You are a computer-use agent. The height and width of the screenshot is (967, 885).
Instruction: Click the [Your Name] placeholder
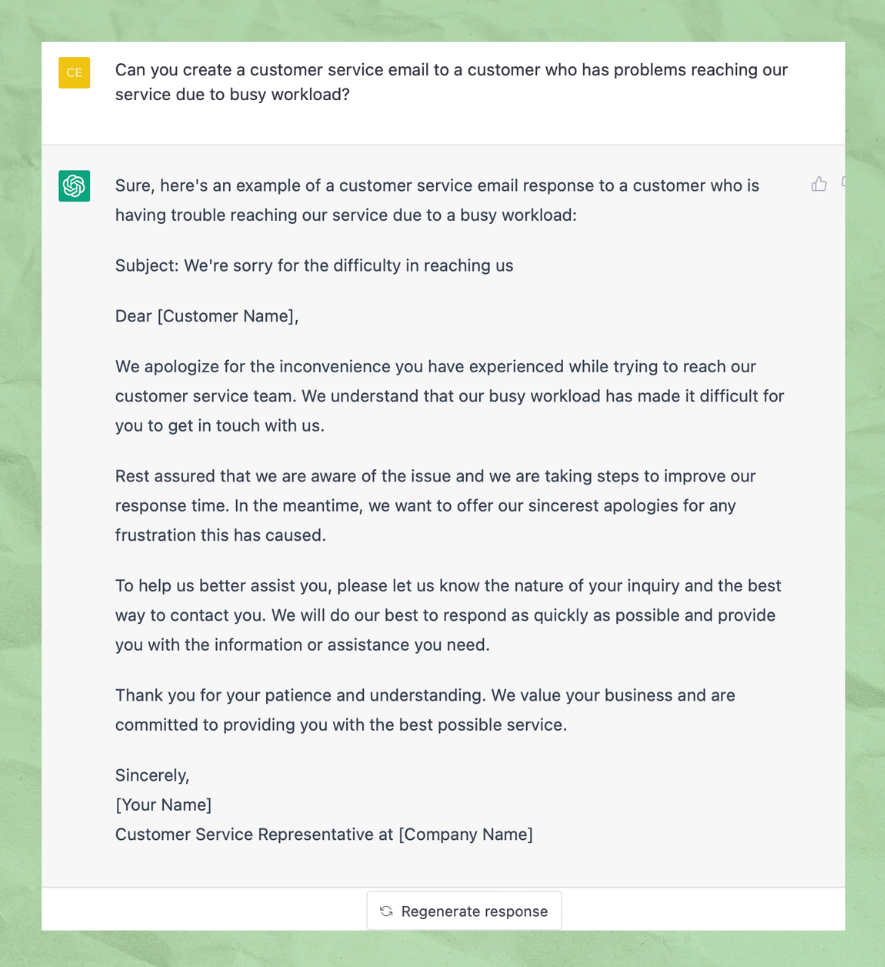(163, 805)
